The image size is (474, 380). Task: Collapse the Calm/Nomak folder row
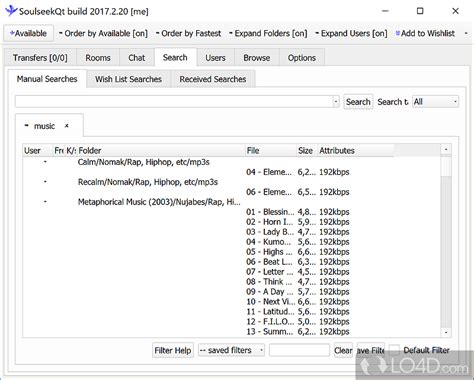point(45,162)
